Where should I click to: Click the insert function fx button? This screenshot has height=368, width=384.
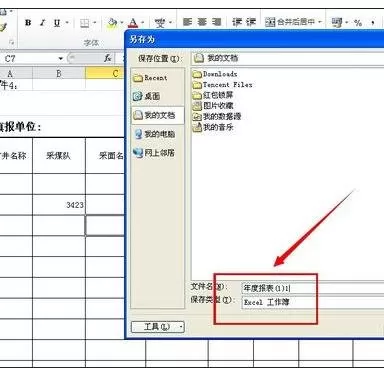click(107, 58)
